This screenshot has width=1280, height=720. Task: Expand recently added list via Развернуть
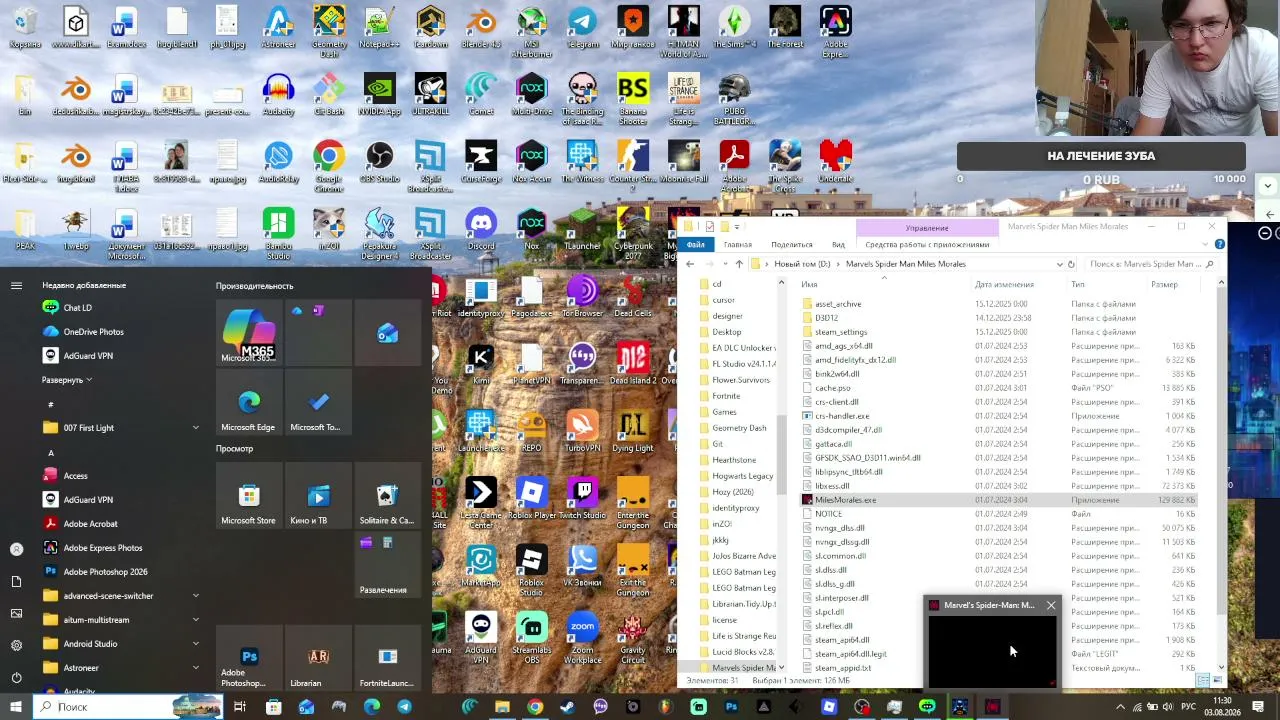pyautogui.click(x=66, y=380)
